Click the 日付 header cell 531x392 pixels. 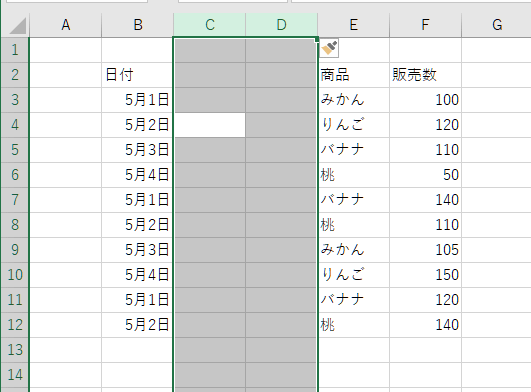click(x=137, y=75)
